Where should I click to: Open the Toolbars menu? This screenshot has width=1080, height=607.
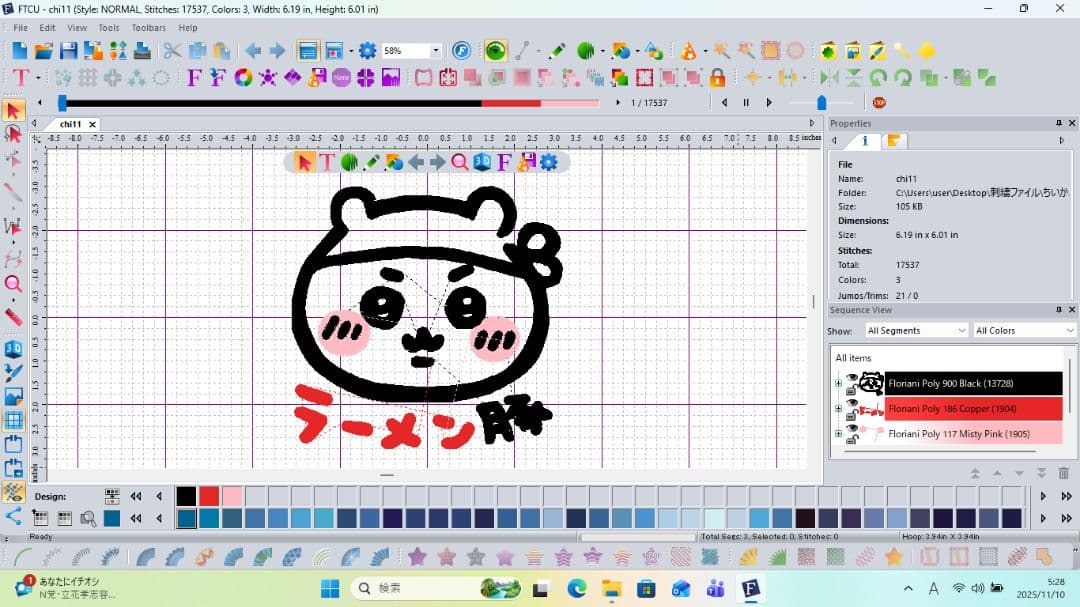click(x=148, y=28)
